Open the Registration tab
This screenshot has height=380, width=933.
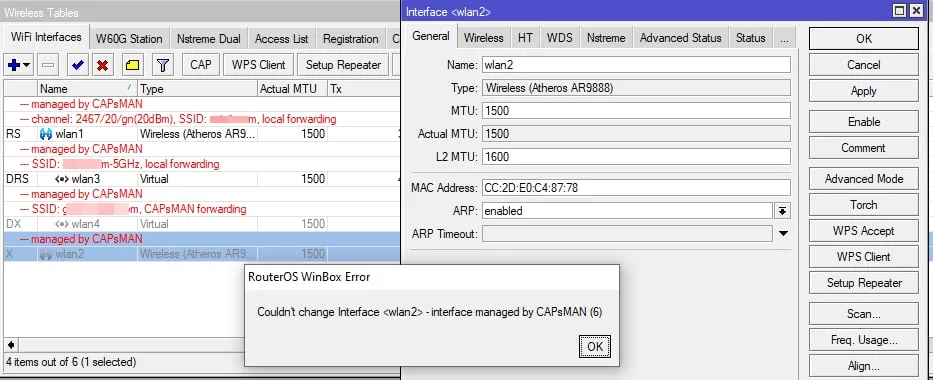[350, 39]
